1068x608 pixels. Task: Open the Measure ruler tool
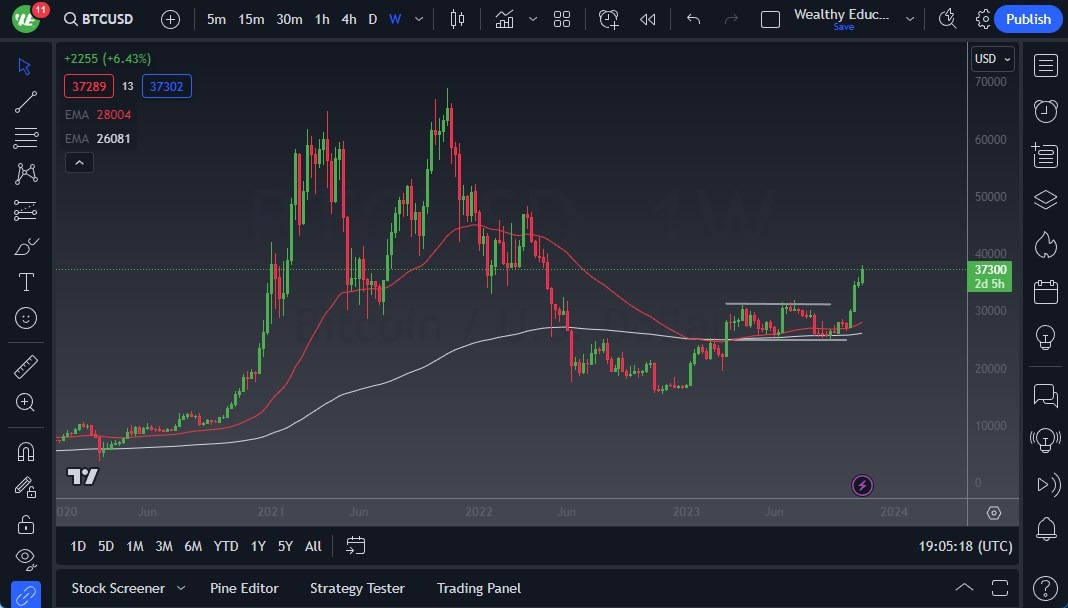(26, 366)
